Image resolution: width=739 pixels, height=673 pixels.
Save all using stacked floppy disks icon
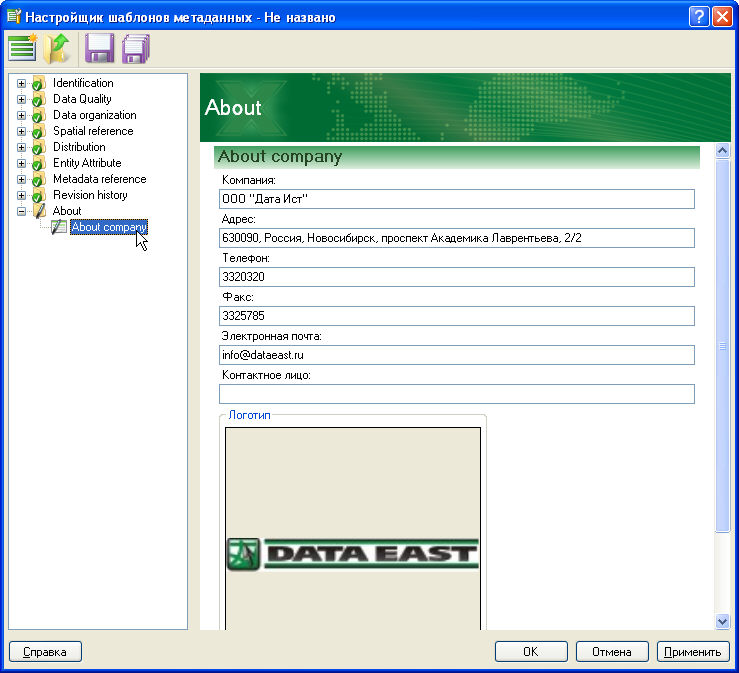point(136,49)
